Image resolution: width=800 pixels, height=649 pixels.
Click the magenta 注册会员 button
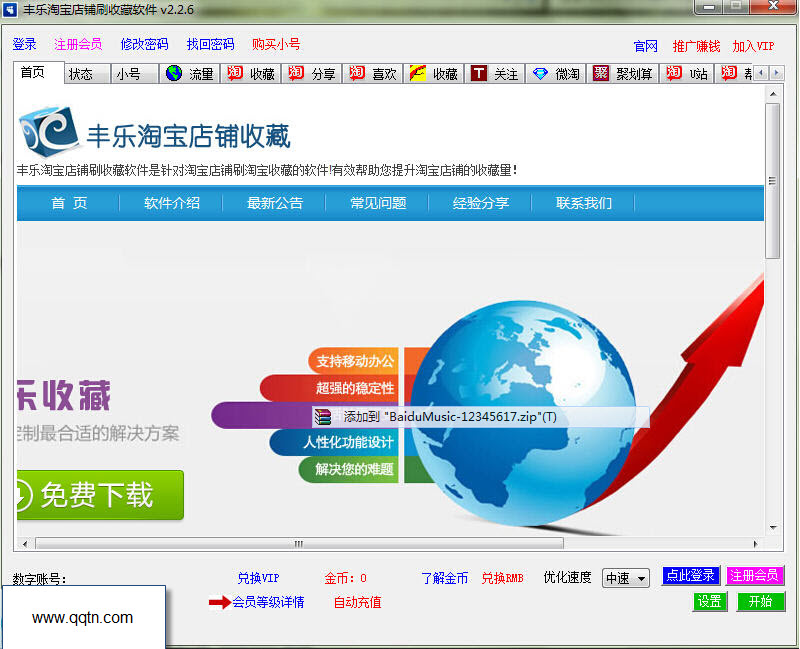coord(754,576)
